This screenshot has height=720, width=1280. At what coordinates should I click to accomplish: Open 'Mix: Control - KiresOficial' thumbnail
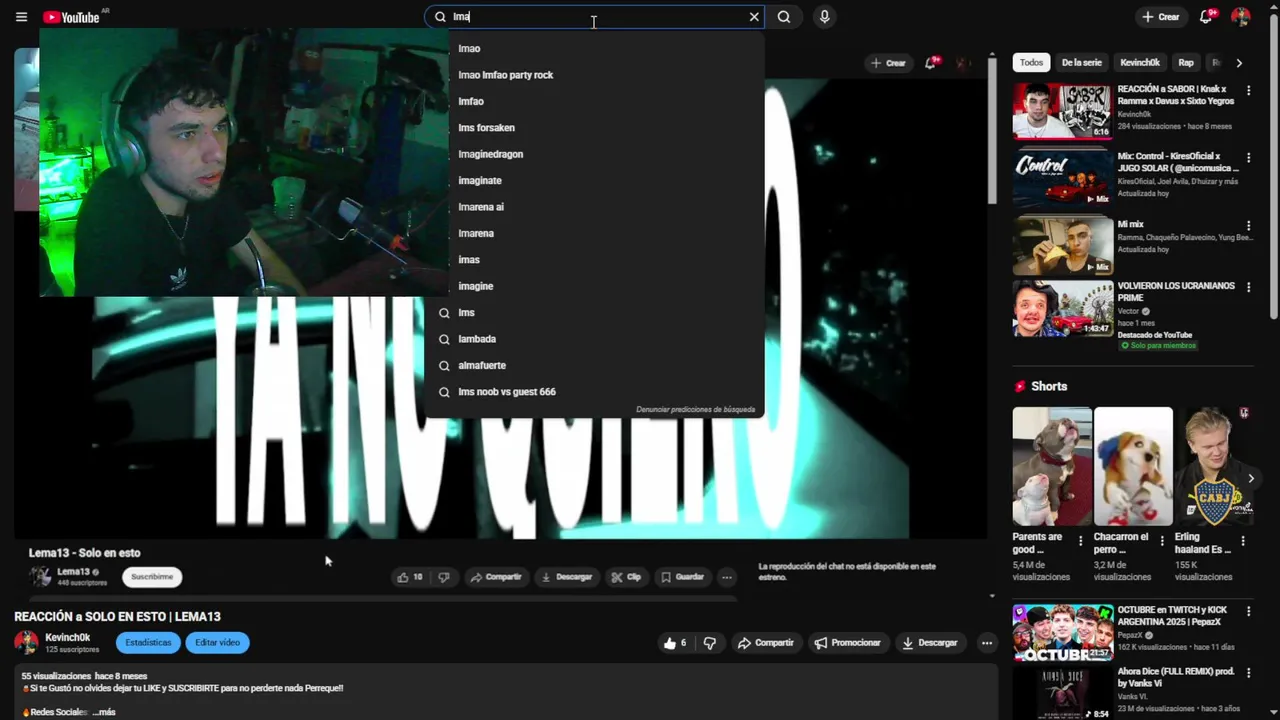tap(1062, 177)
